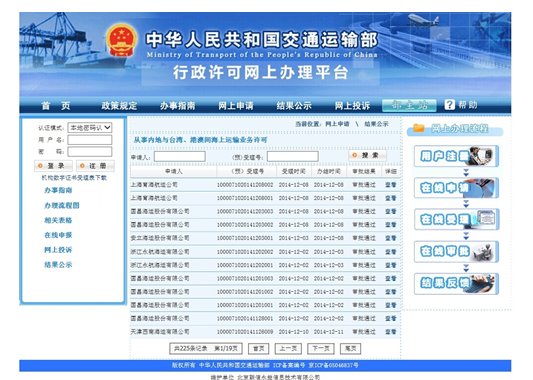The width and height of the screenshot is (533, 380).
Task: Click the 下一页 pagination button
Action: (x=321, y=348)
